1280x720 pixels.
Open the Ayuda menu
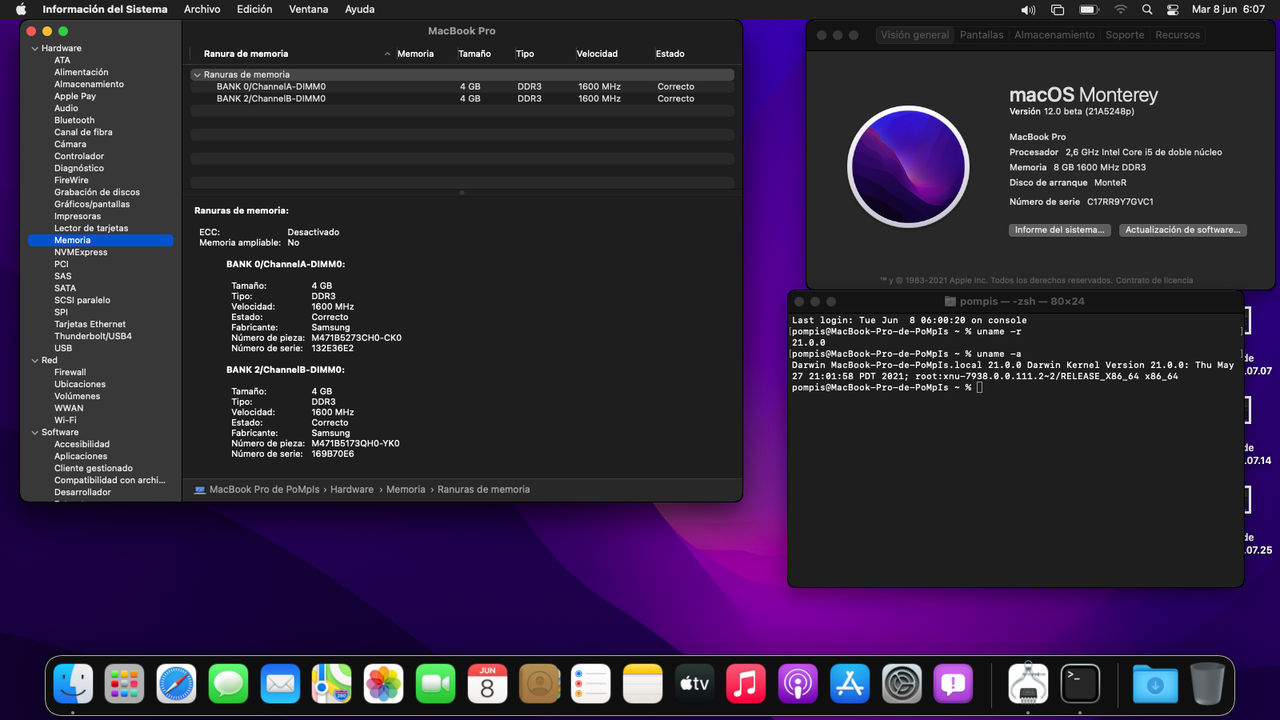pyautogui.click(x=359, y=9)
